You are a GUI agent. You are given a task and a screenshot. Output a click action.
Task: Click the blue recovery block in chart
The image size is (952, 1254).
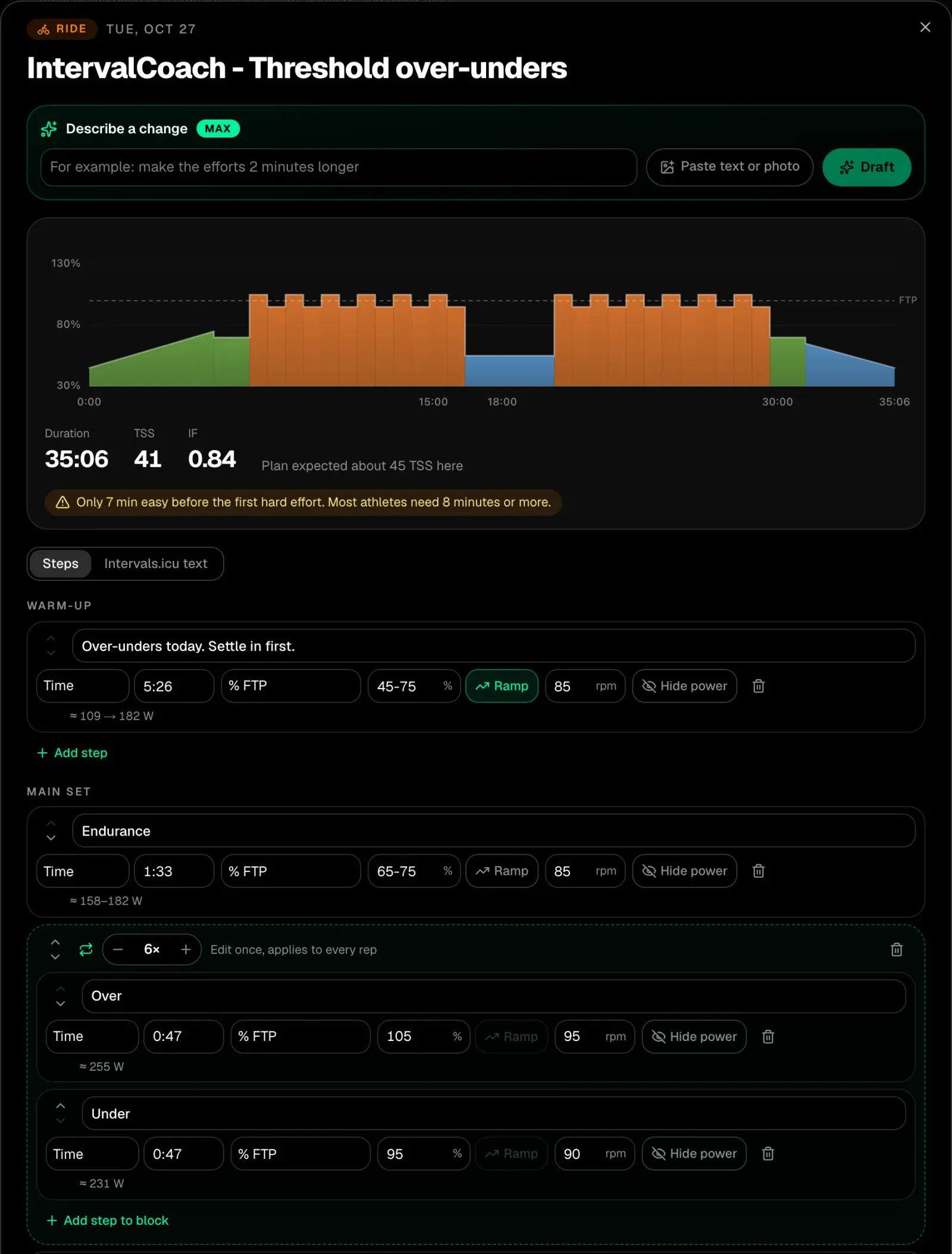[x=509, y=371]
